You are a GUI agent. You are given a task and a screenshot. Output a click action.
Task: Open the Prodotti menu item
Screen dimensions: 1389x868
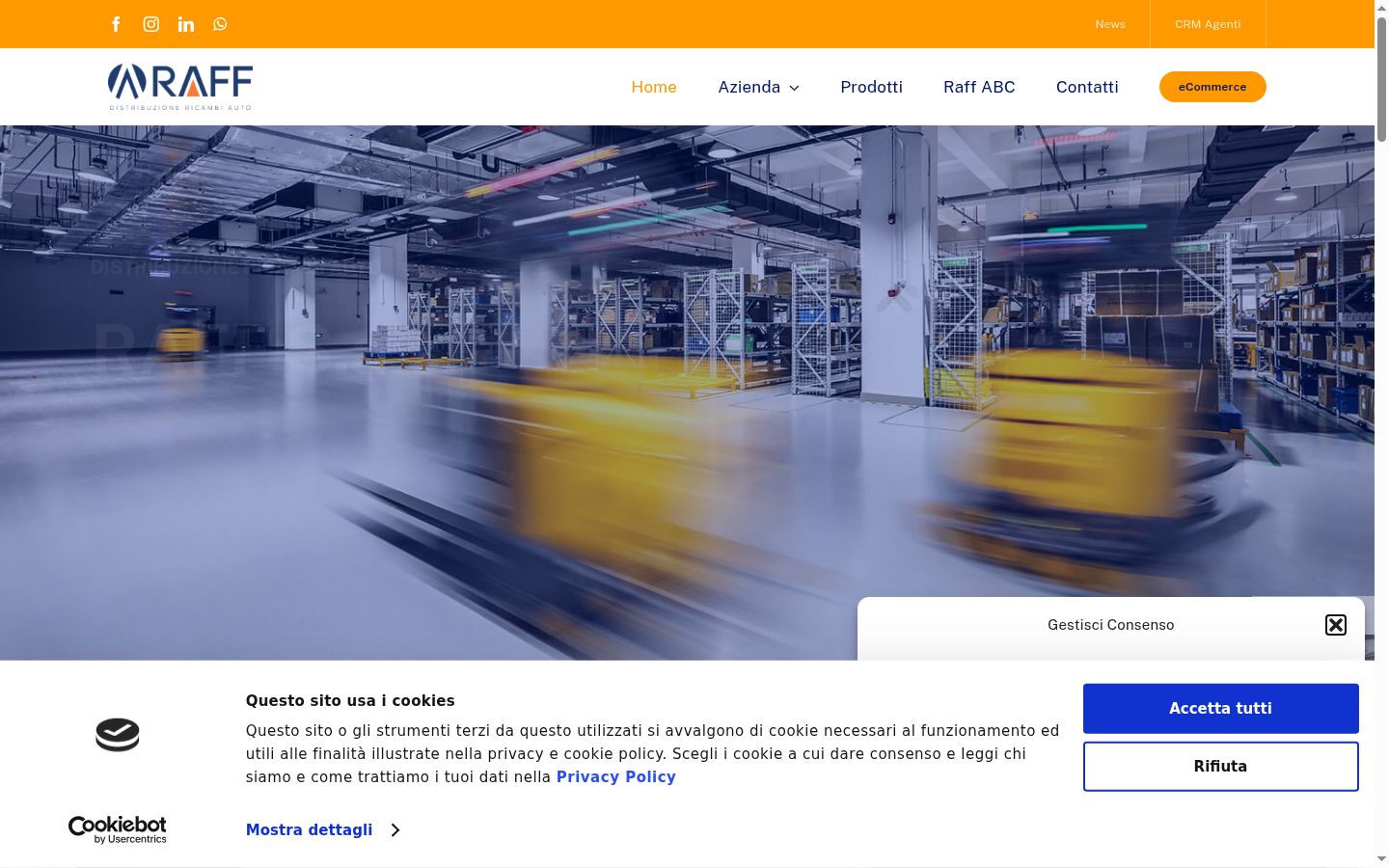pyautogui.click(x=871, y=87)
